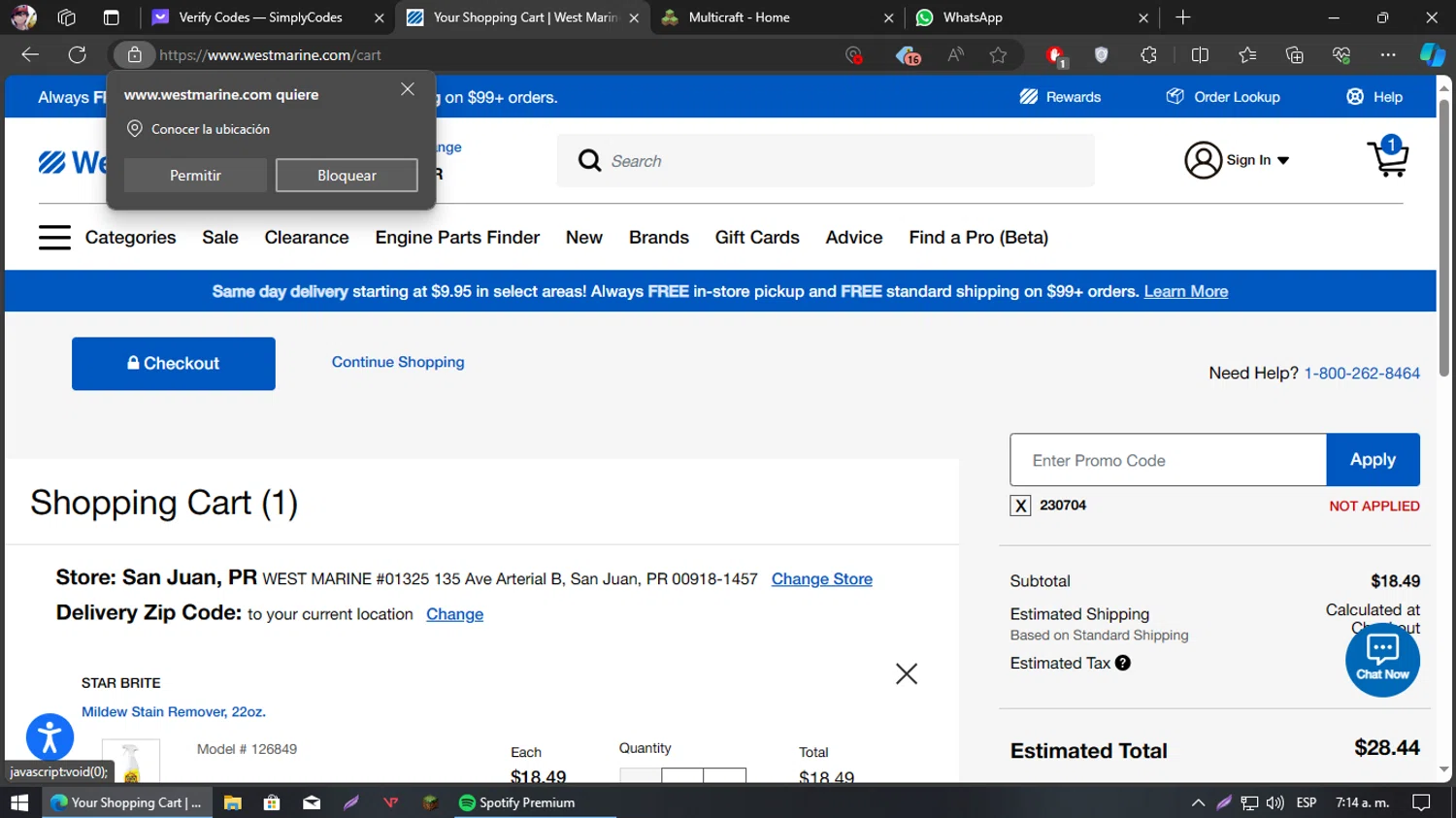Click Permitir in location prompt
The image size is (1456, 818).
[195, 176]
